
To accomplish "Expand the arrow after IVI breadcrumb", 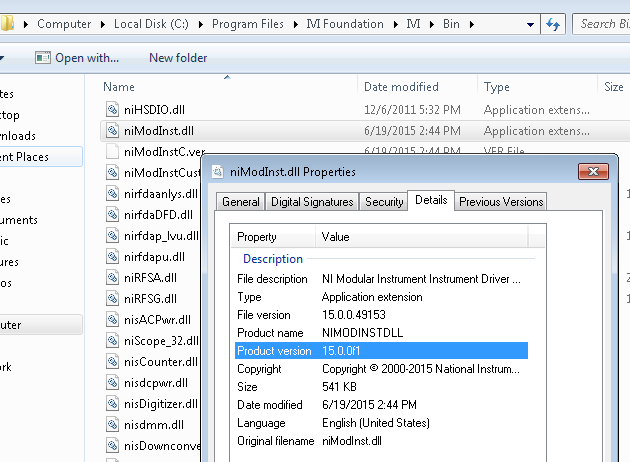I will coord(432,25).
